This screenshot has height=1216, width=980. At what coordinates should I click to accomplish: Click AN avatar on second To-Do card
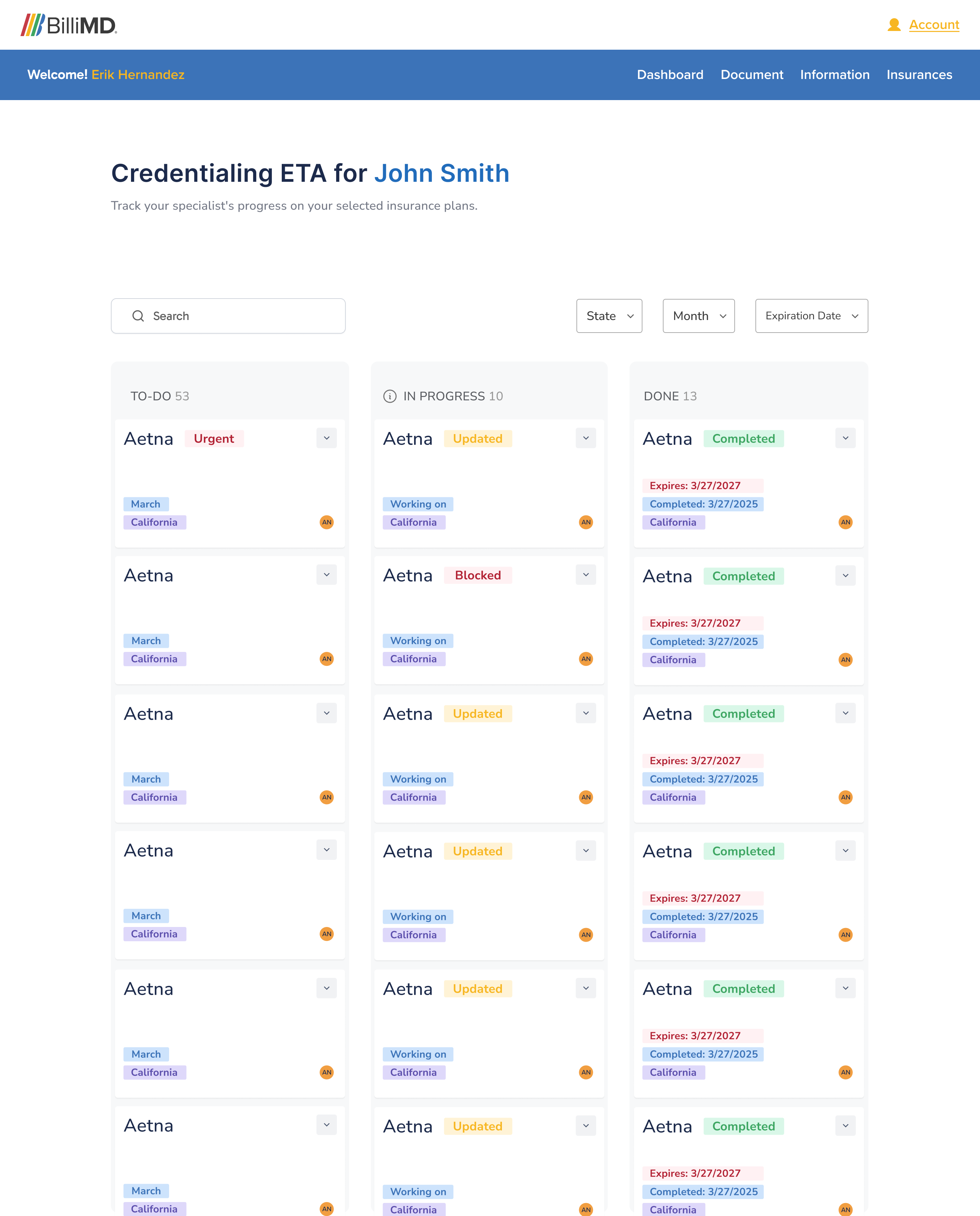pyautogui.click(x=326, y=658)
